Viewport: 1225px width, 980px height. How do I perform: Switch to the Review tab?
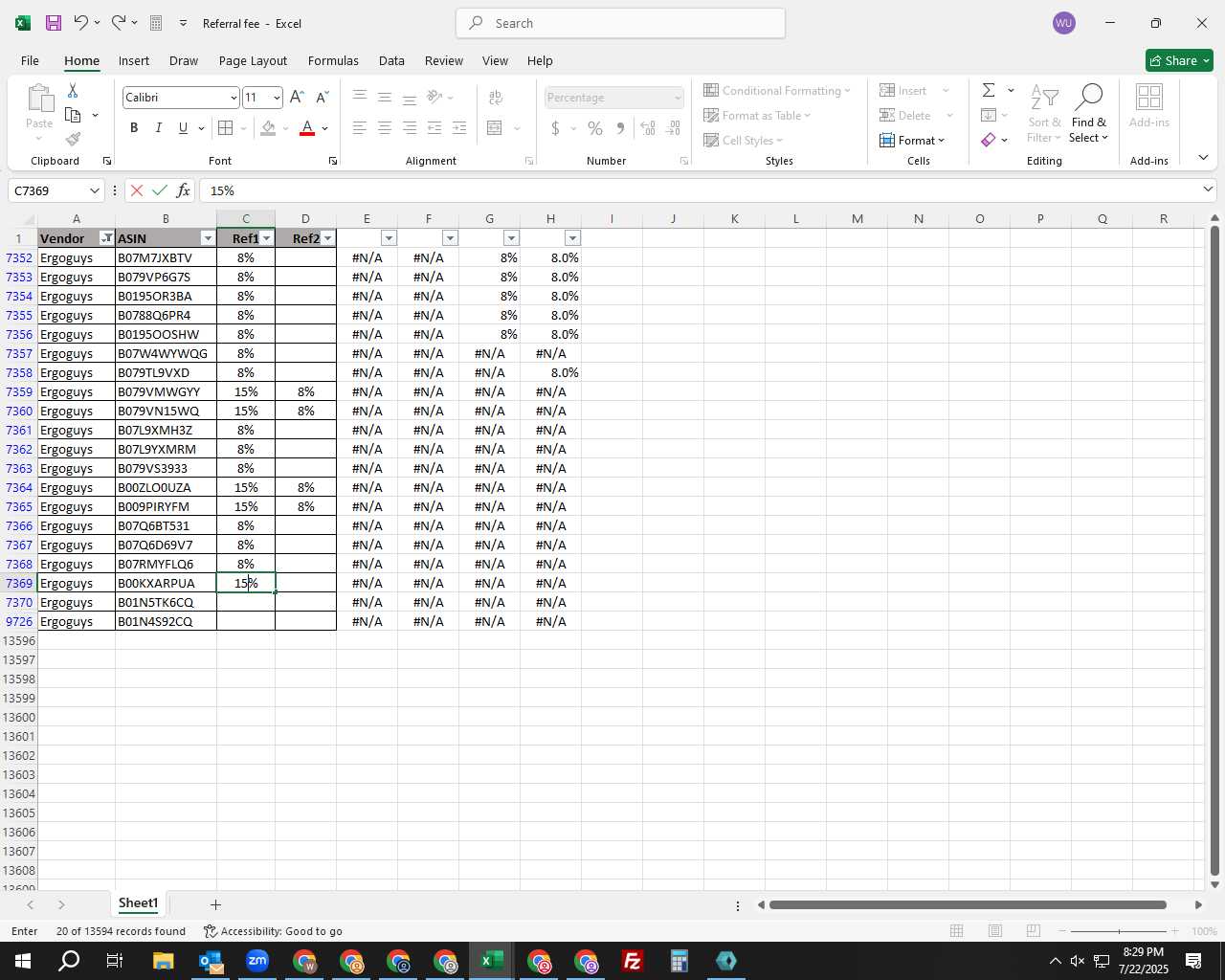click(x=444, y=60)
